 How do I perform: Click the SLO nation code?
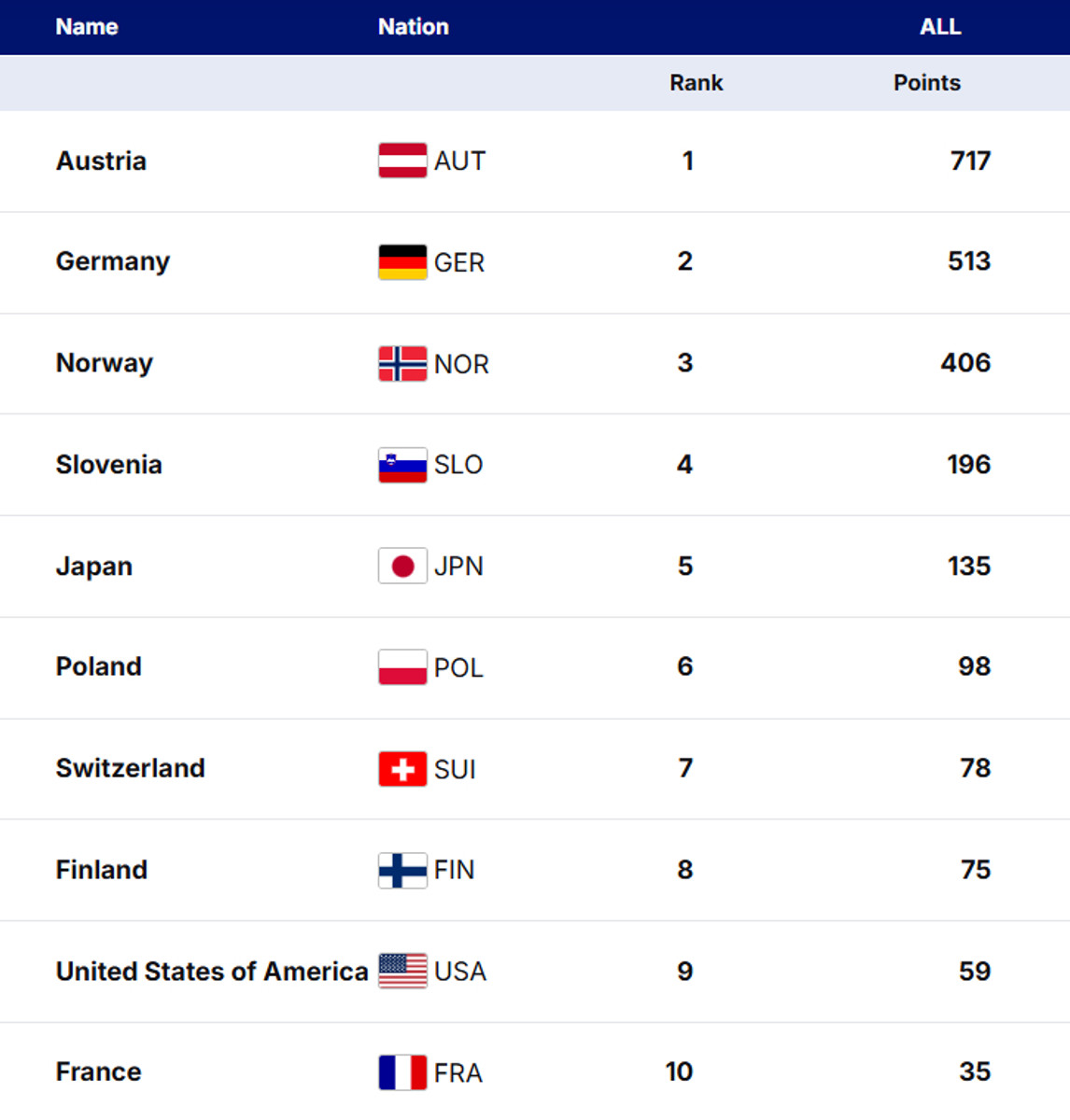458,465
